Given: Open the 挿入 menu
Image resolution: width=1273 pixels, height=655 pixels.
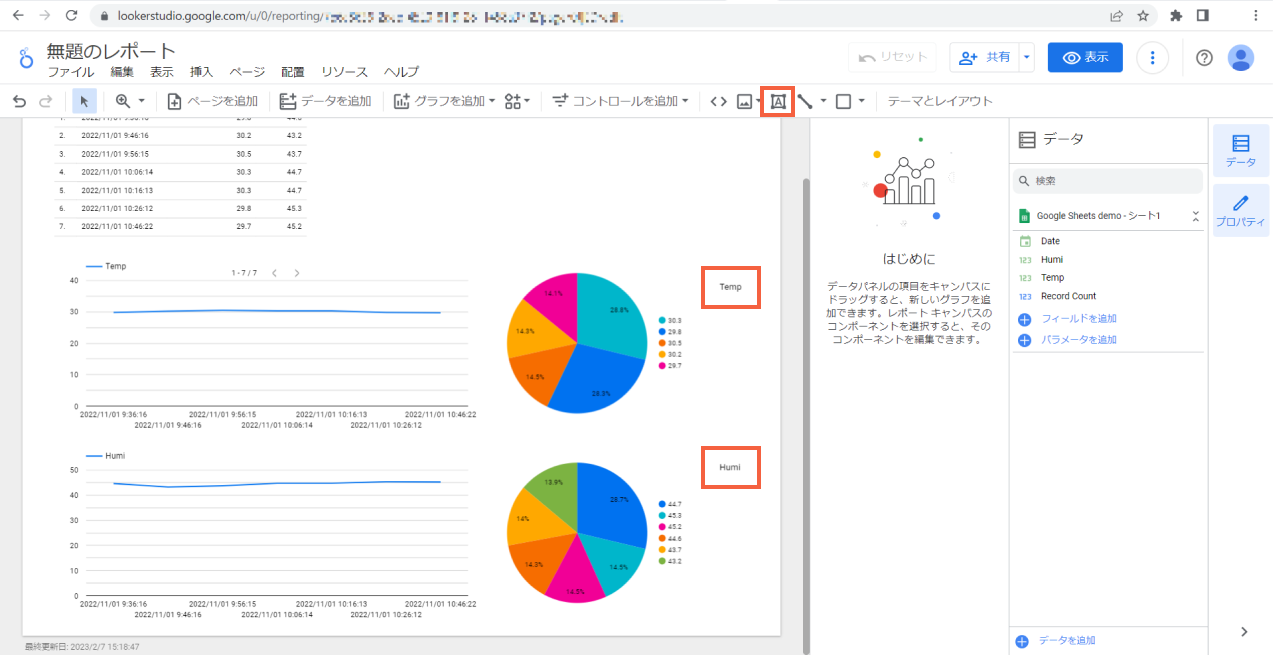Looking at the screenshot, I should (x=200, y=72).
